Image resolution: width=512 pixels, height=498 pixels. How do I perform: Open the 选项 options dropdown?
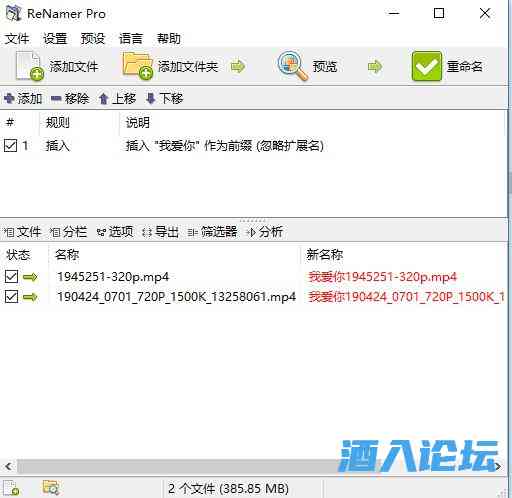[x=115, y=232]
